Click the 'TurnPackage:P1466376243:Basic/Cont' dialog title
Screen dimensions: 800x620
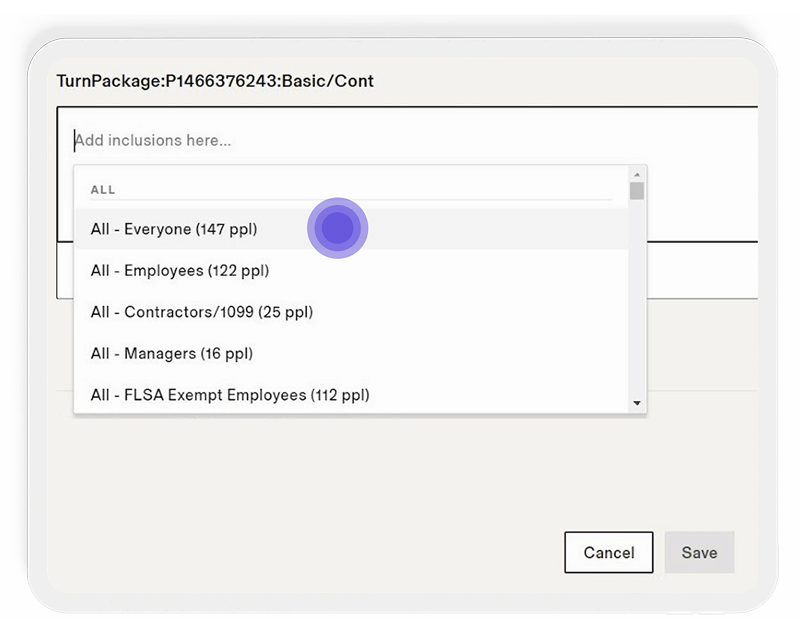point(215,81)
